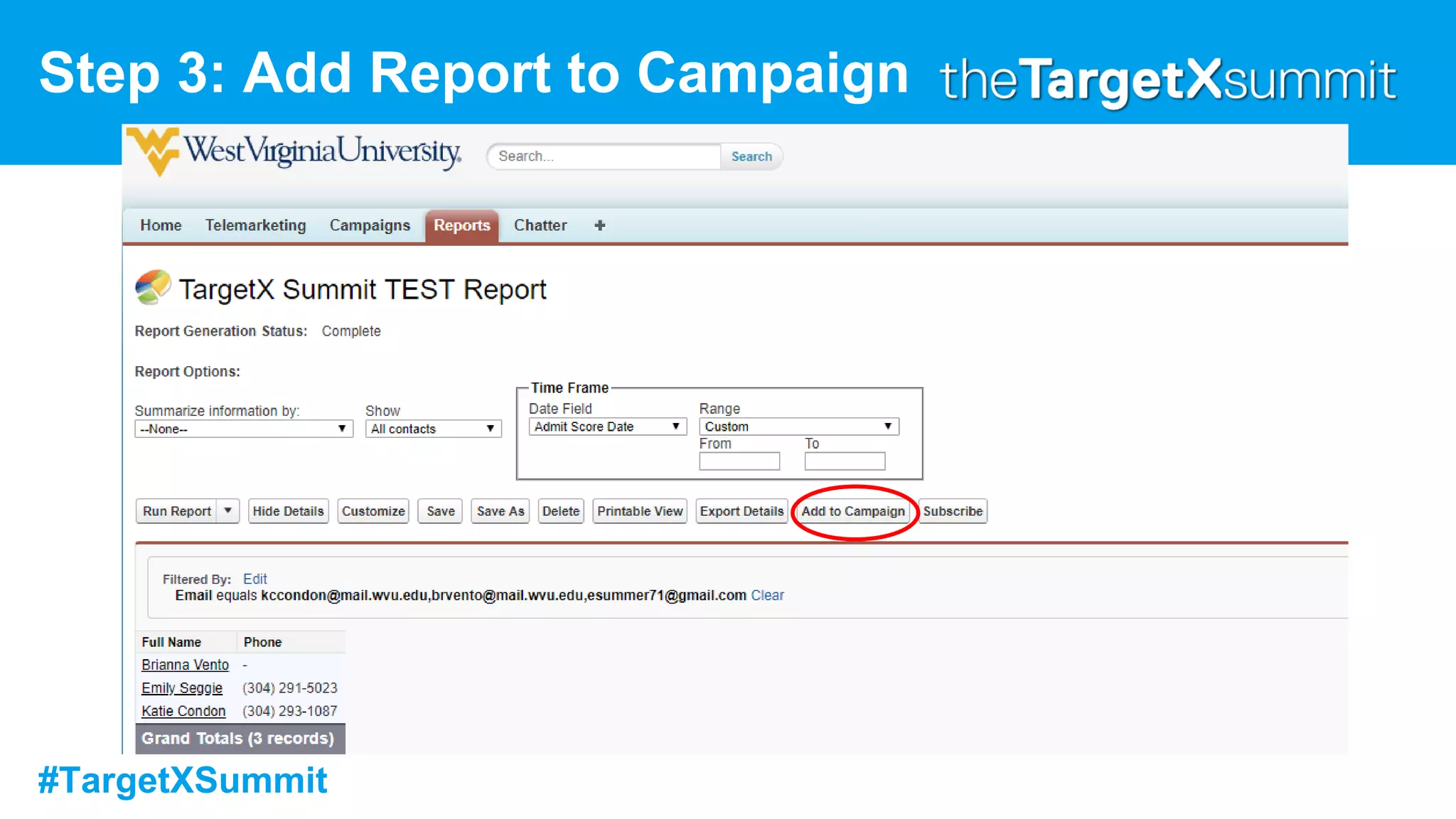Open the Show All contacts dropdown

pos(434,429)
